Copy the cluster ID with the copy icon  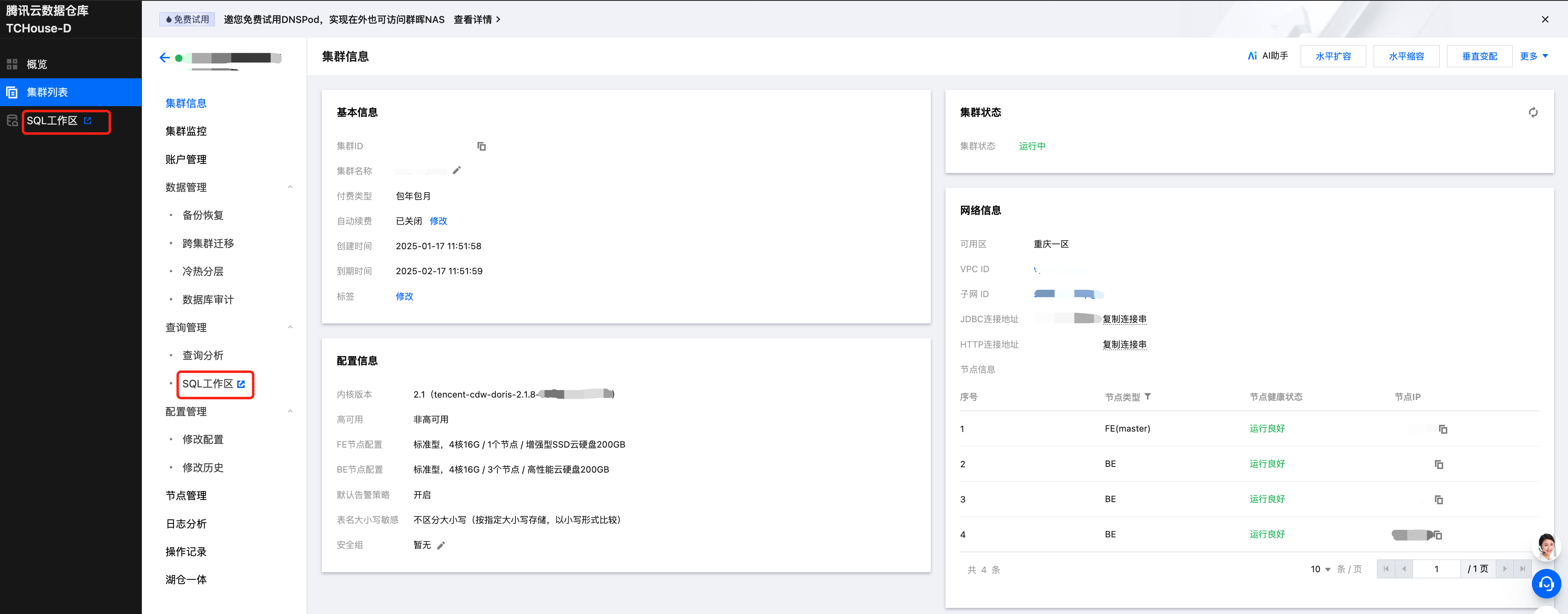(x=481, y=146)
